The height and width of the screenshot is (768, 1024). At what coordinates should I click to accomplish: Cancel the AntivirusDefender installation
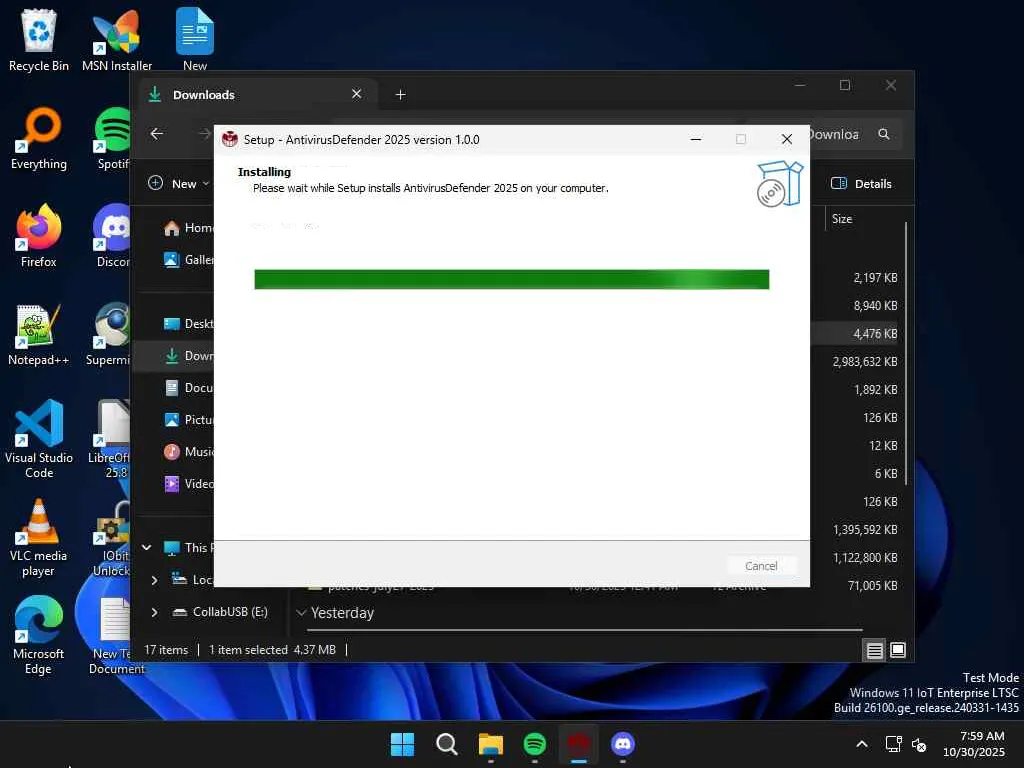pyautogui.click(x=761, y=566)
